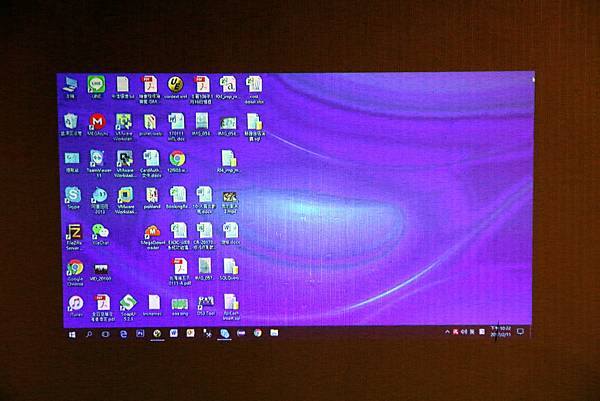
Task: Show hidden system tray icons
Action: coord(447,332)
